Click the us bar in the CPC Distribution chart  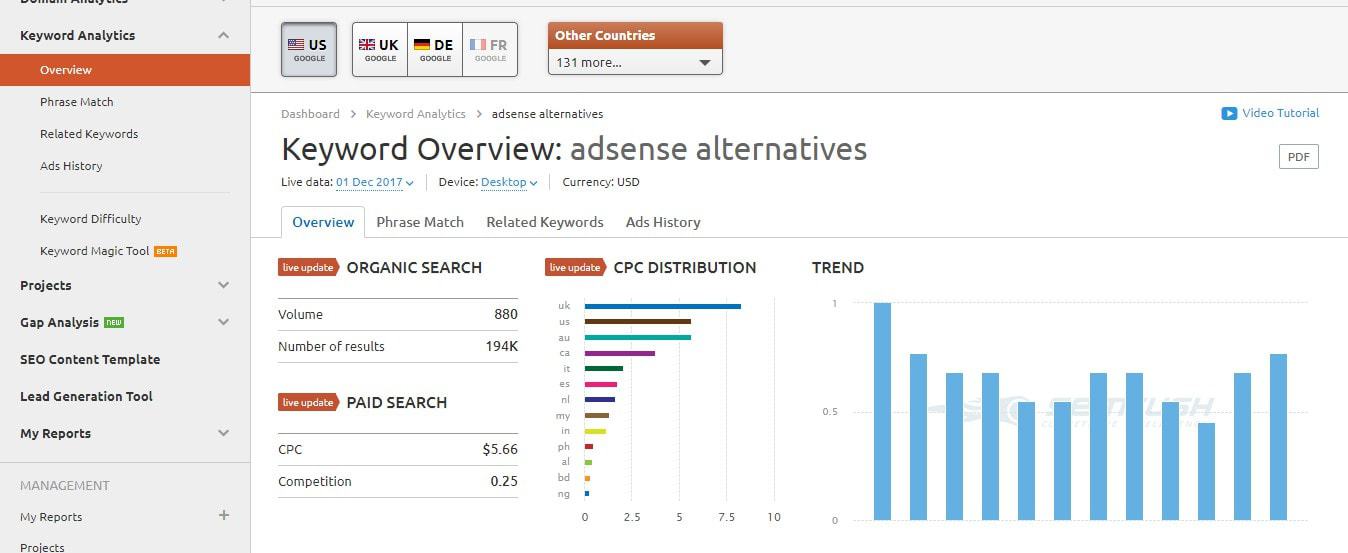click(x=638, y=321)
